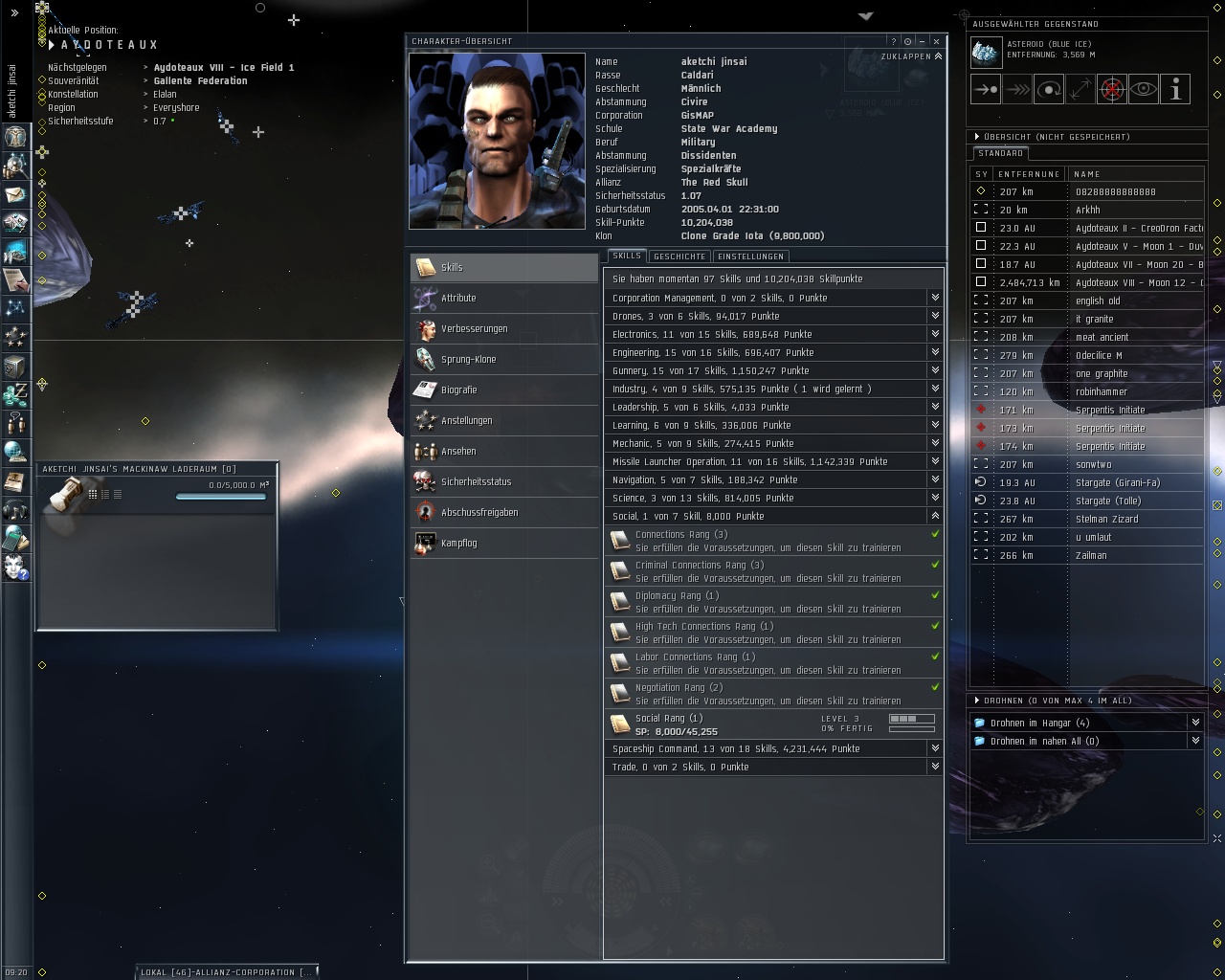Expand the Corporation Management skill group
Image resolution: width=1225 pixels, height=980 pixels.
(935, 298)
